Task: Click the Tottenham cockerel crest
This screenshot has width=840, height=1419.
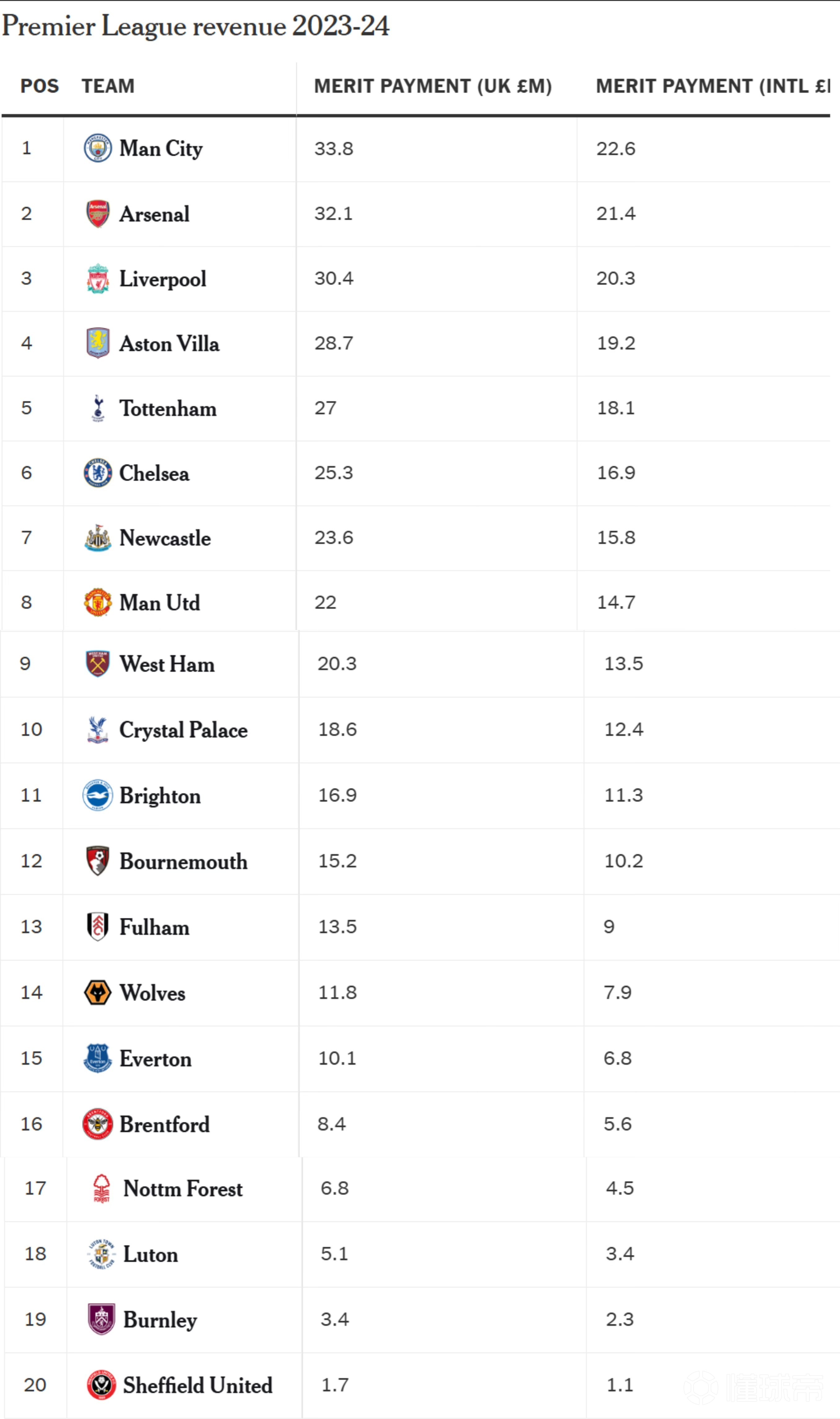Action: pyautogui.click(x=98, y=408)
